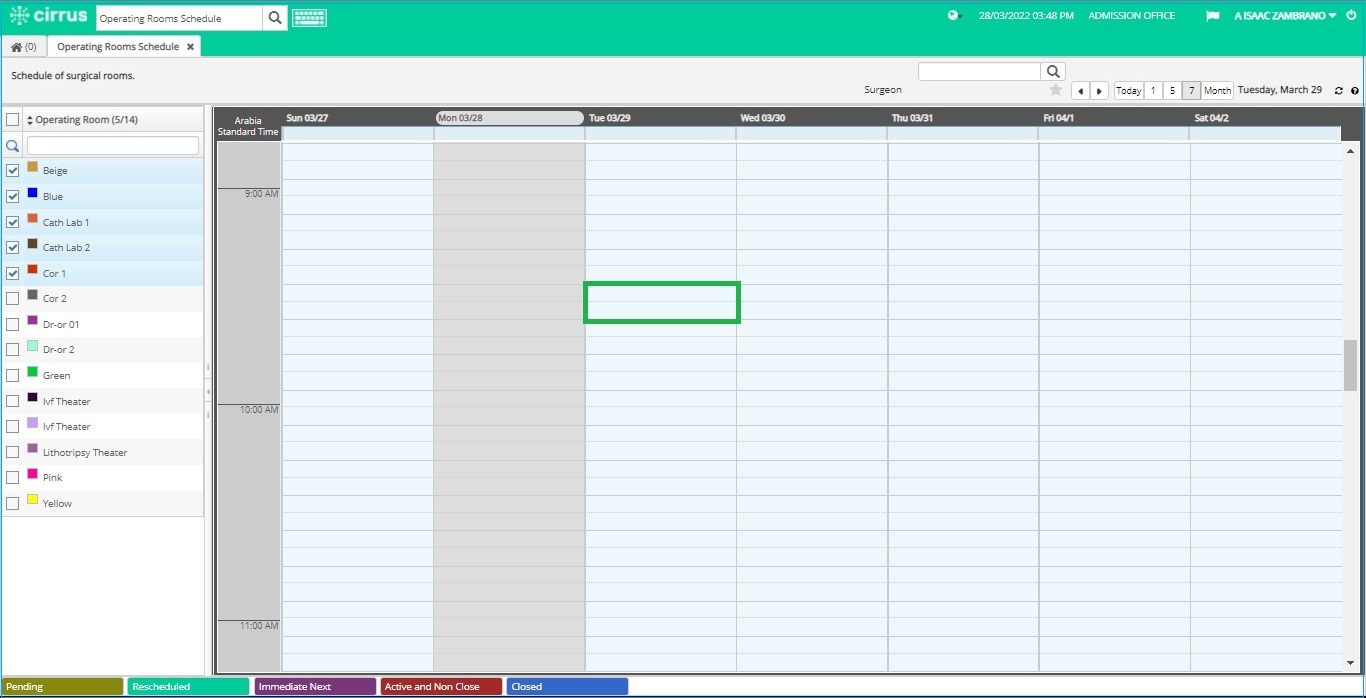1366x698 pixels.
Task: Refresh the schedule with the reload icon
Action: click(x=1339, y=90)
